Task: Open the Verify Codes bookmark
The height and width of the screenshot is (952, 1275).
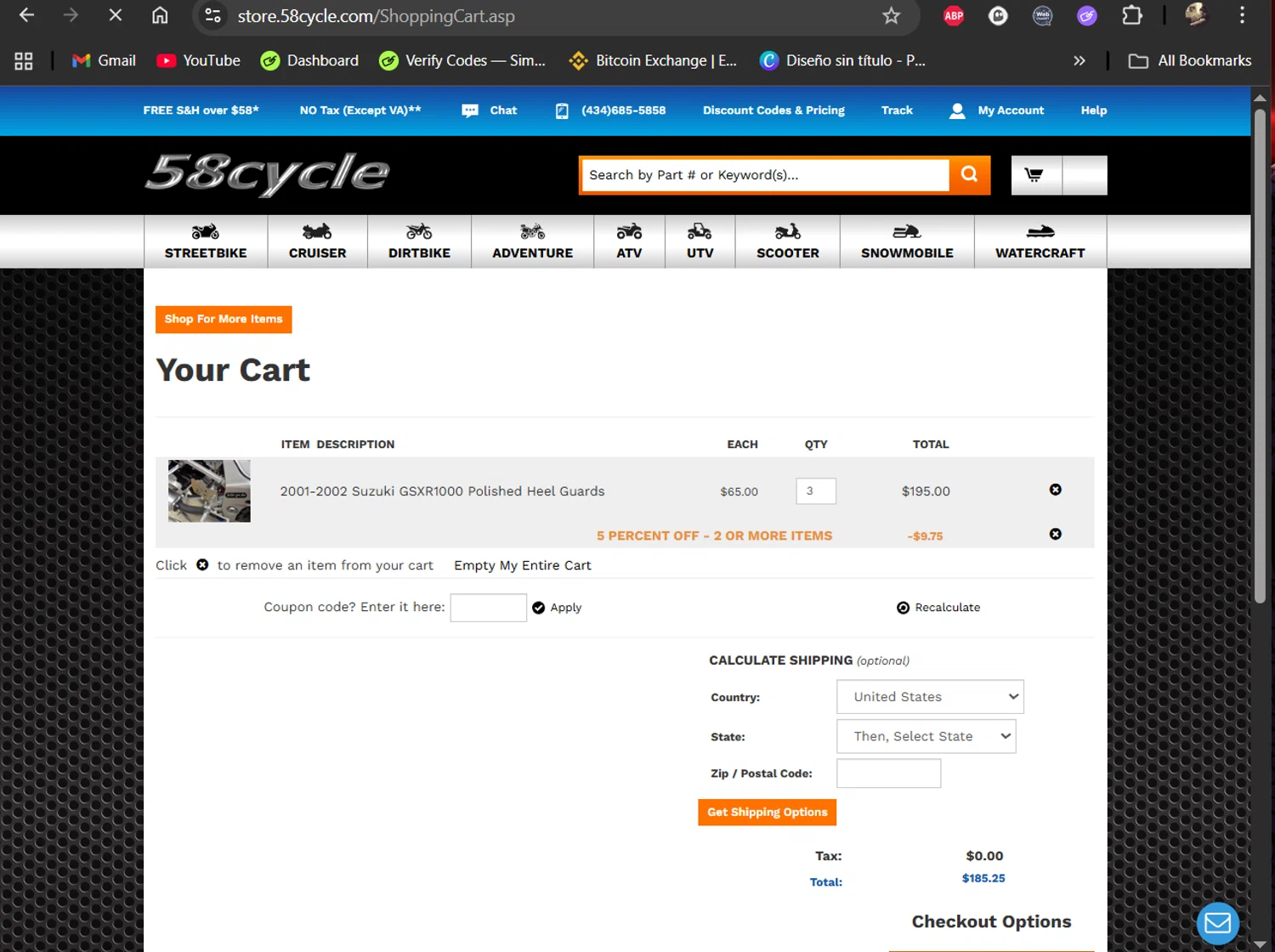Action: 462,60
